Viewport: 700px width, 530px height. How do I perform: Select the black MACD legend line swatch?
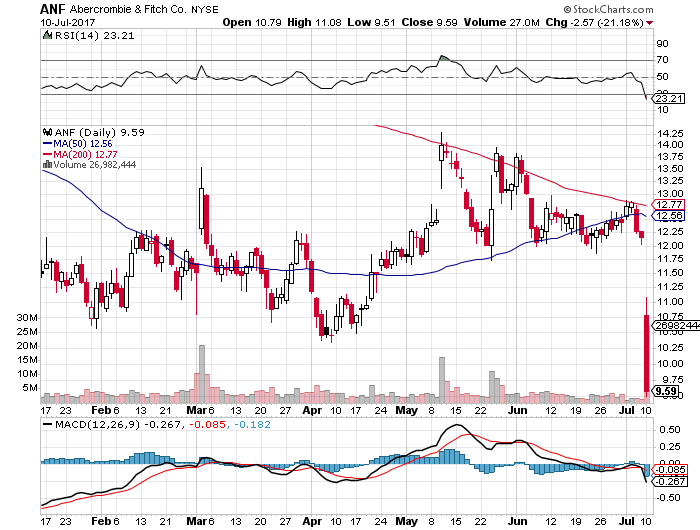pyautogui.click(x=47, y=424)
